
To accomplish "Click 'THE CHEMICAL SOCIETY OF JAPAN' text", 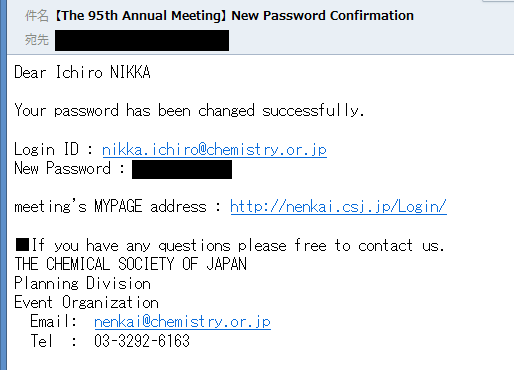I will click(x=130, y=264).
